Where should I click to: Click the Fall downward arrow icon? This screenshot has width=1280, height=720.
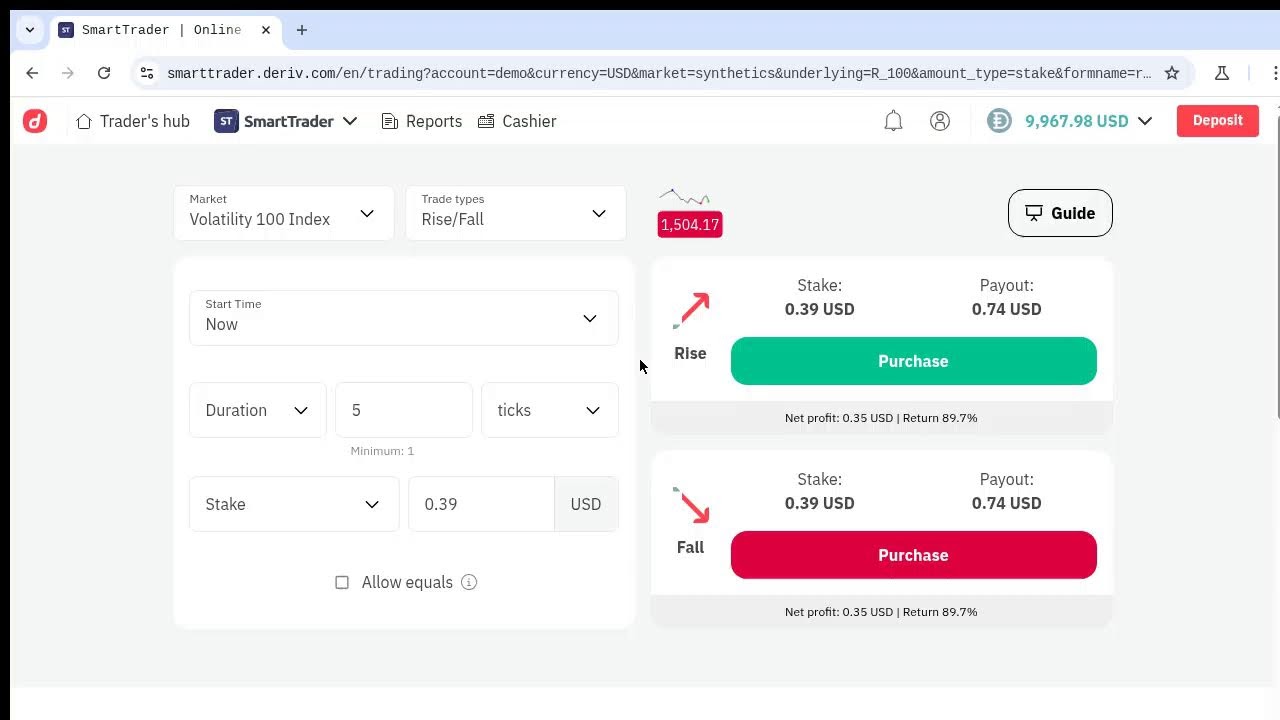coord(691,505)
